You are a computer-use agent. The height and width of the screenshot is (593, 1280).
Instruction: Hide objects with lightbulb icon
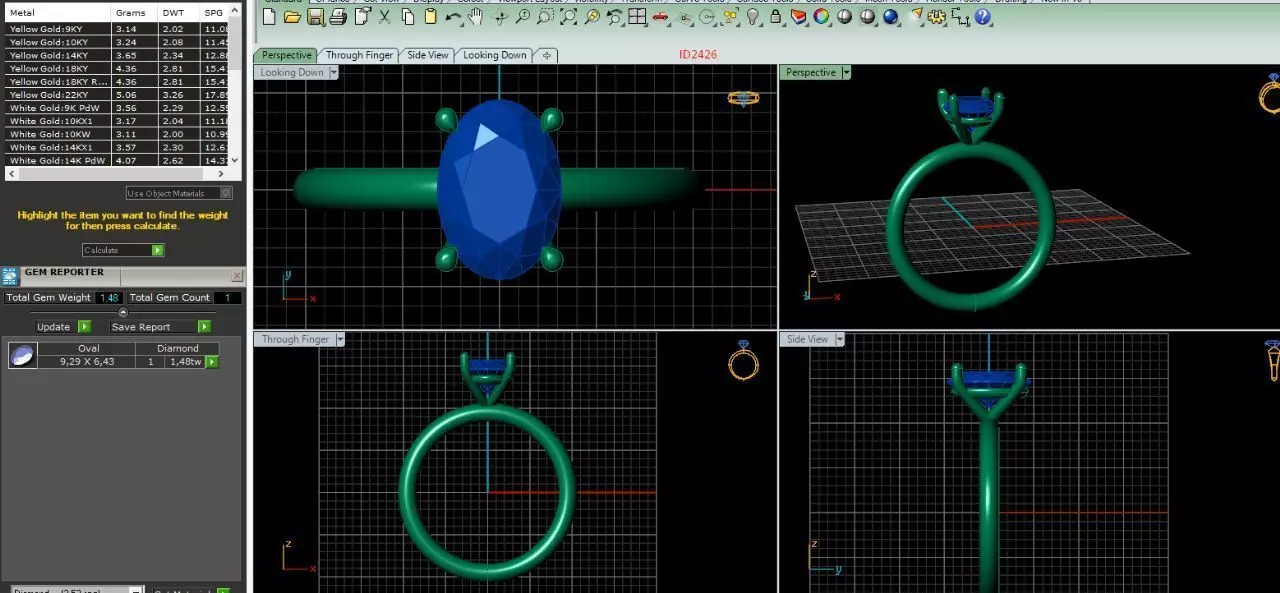coord(752,17)
